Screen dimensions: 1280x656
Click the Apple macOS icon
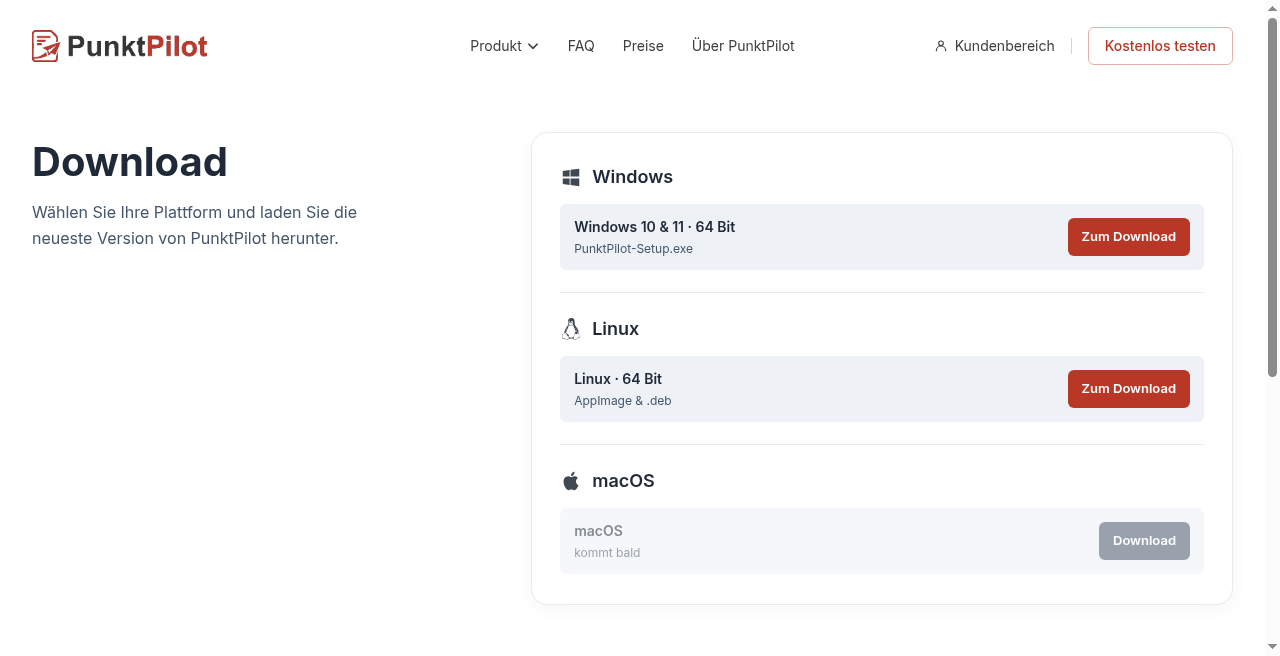[571, 481]
